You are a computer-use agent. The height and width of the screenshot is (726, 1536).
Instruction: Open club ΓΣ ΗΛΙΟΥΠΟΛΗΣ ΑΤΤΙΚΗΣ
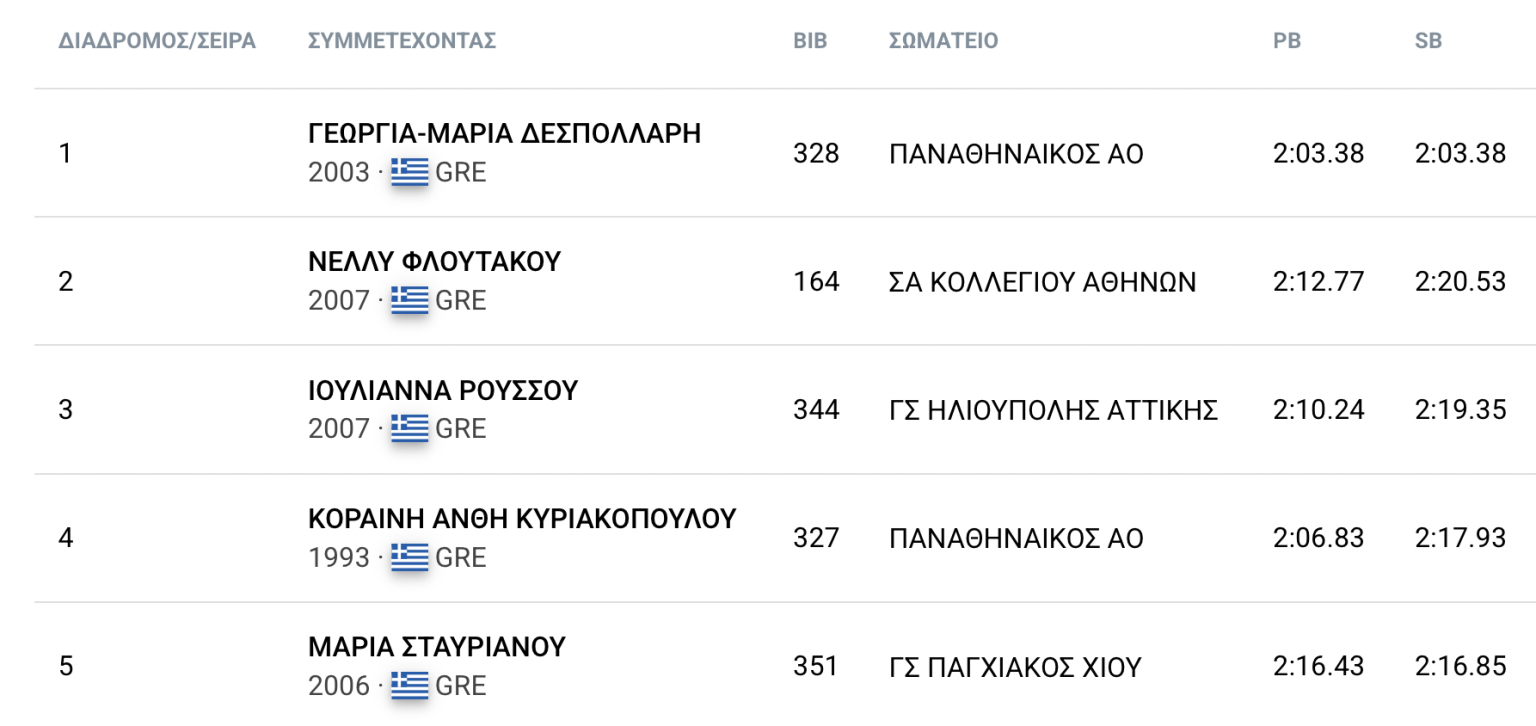pyautogui.click(x=1053, y=410)
